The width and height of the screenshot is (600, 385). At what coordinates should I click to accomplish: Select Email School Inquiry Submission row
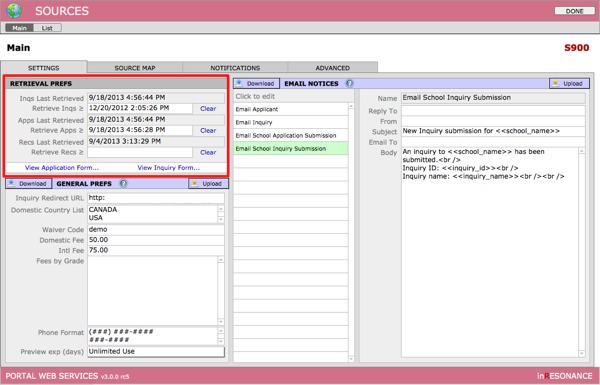pos(291,148)
